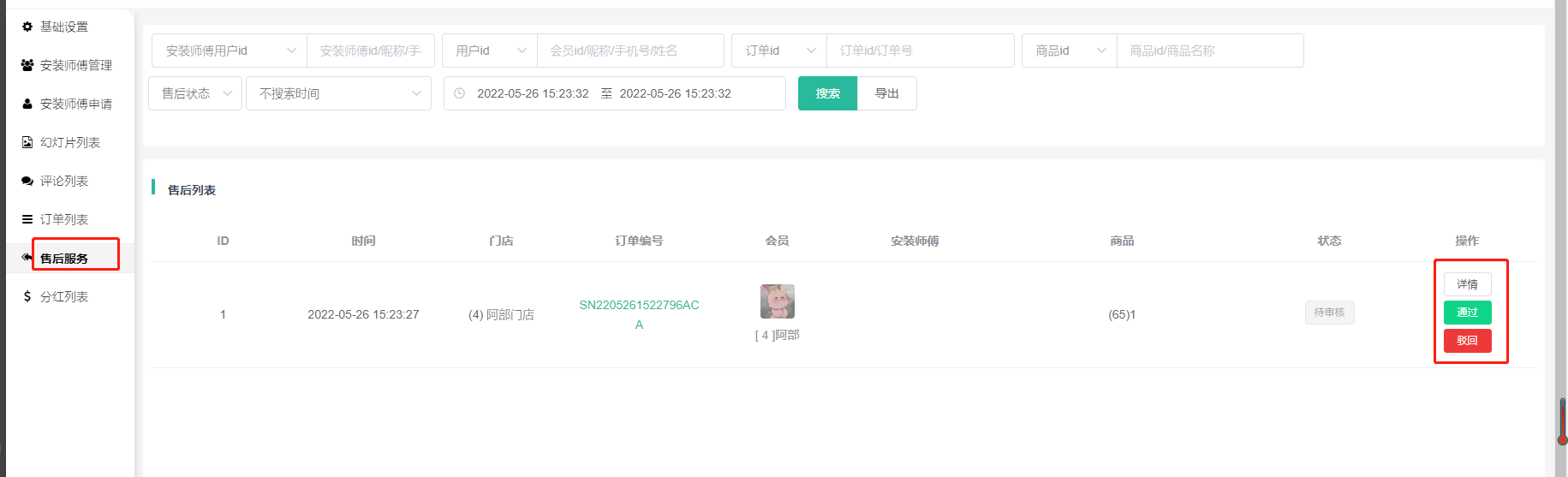Click the users icon beside 安装师傅管理

click(x=27, y=65)
